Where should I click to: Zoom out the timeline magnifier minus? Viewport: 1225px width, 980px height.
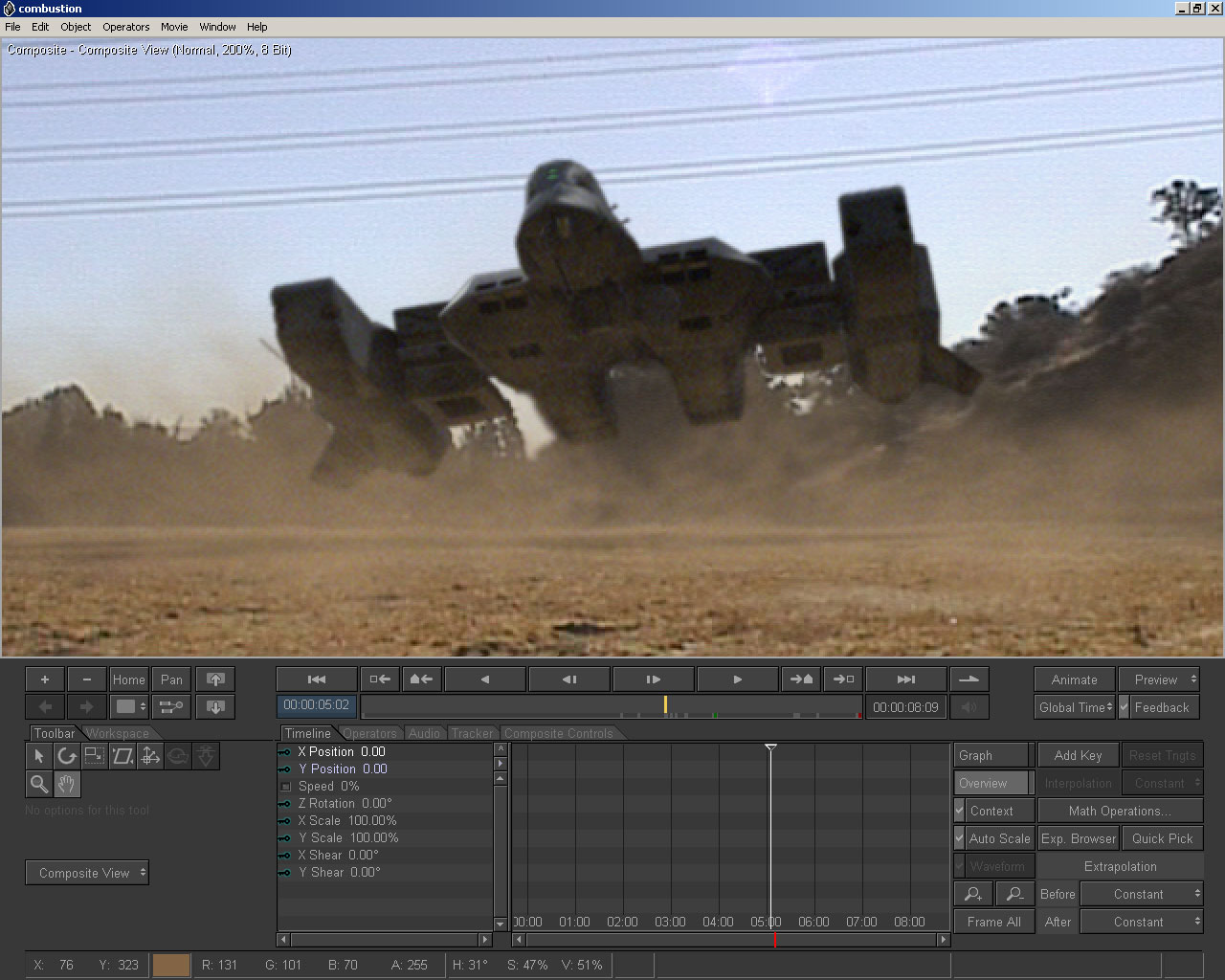click(x=1015, y=894)
